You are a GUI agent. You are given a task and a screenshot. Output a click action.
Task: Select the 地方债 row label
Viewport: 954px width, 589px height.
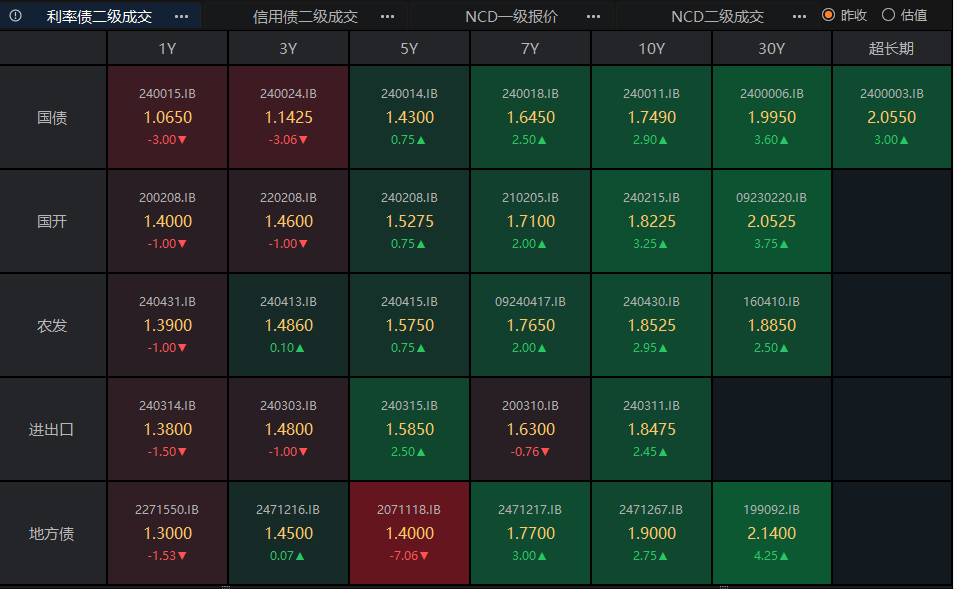52,533
